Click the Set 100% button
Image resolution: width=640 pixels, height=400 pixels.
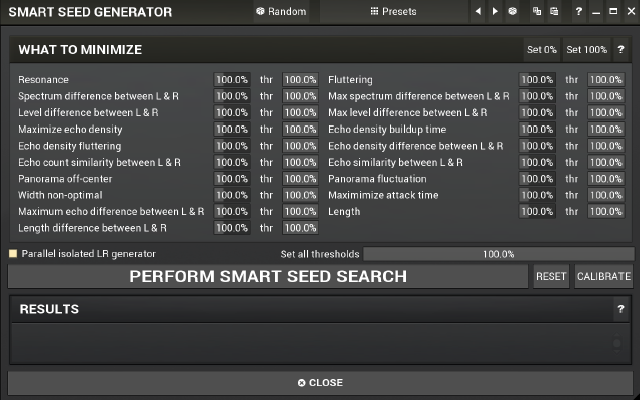[x=586, y=49]
